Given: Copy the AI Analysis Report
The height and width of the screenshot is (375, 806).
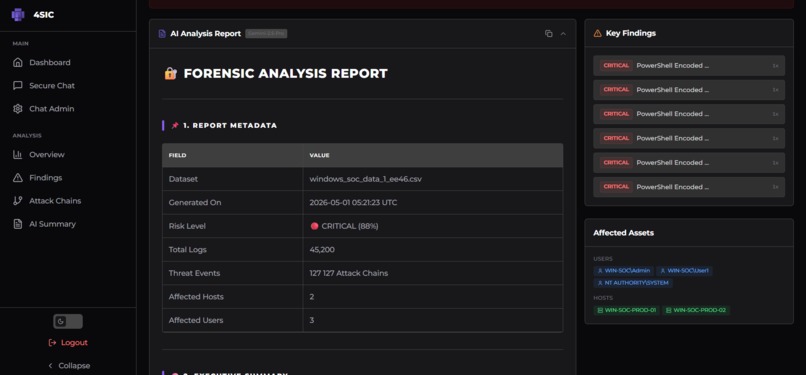Looking at the screenshot, I should [548, 33].
